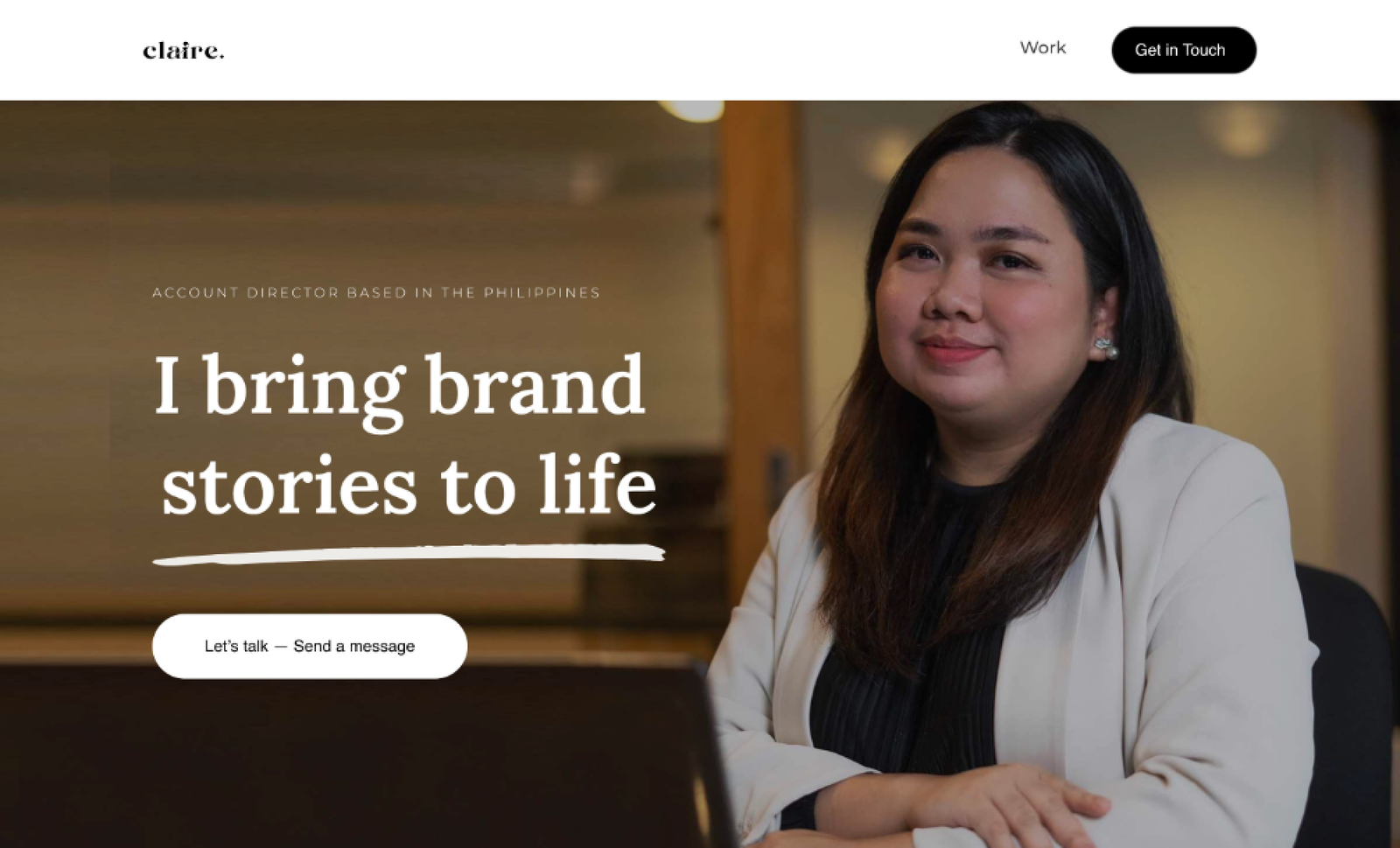The height and width of the screenshot is (848, 1400).
Task: Click the glowing ceiling light at top
Action: tap(693, 109)
